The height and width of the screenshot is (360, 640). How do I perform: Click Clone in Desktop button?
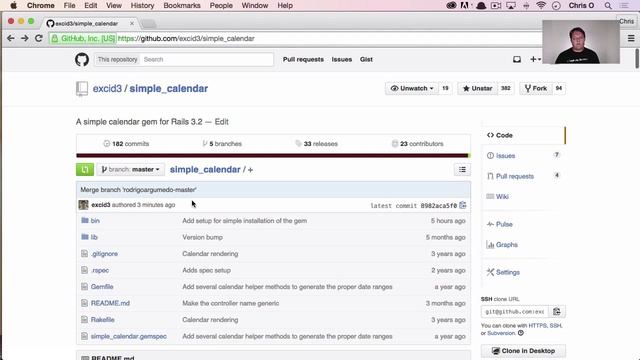[523, 351]
